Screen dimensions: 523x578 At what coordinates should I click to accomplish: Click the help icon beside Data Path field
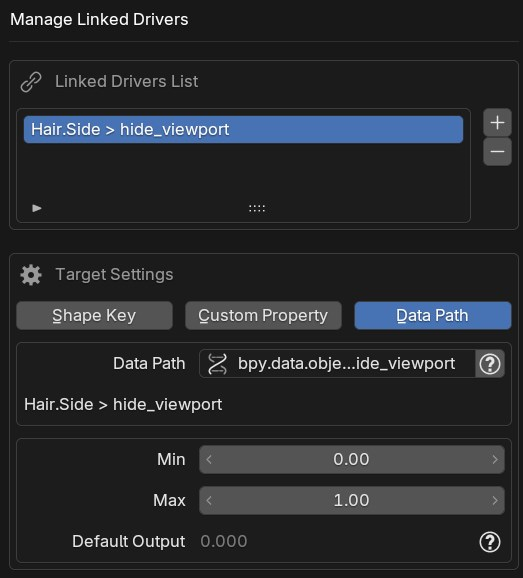pyautogui.click(x=490, y=364)
